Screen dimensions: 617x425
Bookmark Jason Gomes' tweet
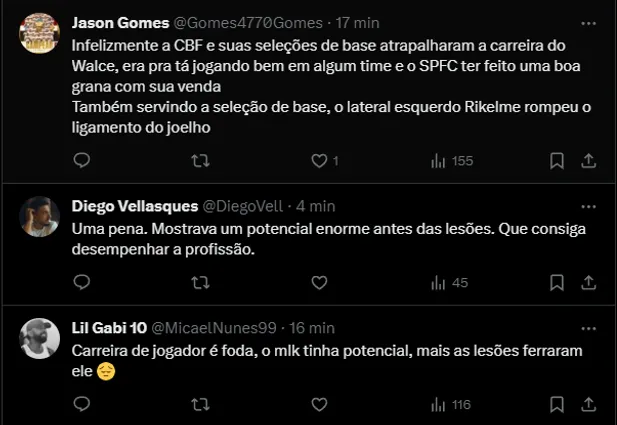(557, 160)
